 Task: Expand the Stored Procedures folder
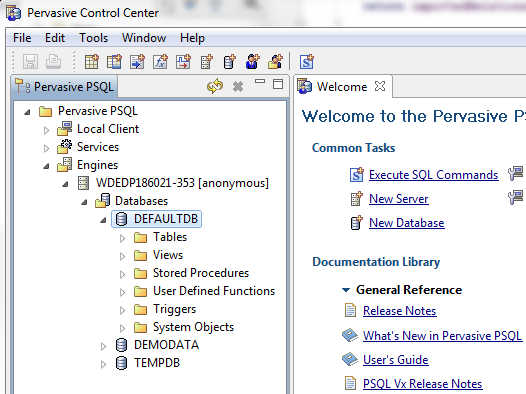pos(122,274)
